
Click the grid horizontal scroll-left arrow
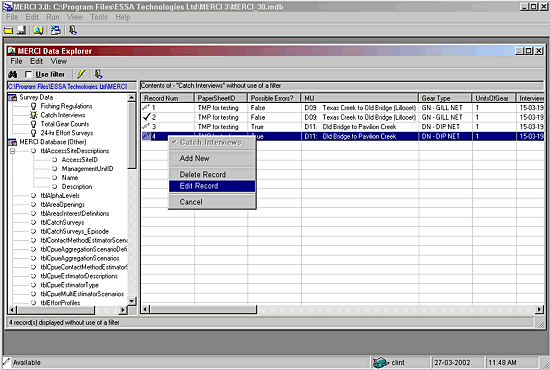click(146, 309)
